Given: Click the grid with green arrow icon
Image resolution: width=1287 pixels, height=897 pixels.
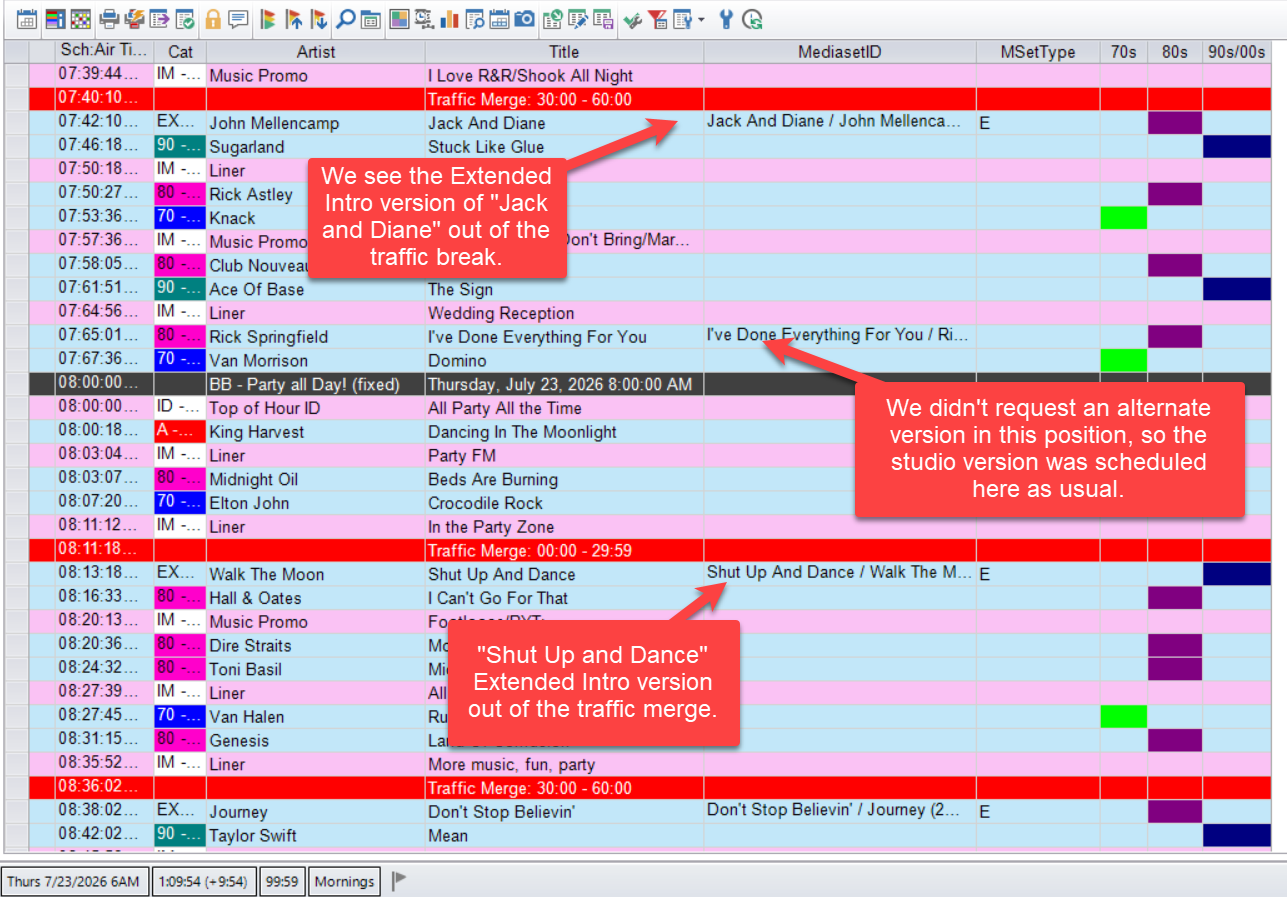Looking at the screenshot, I should click(553, 19).
